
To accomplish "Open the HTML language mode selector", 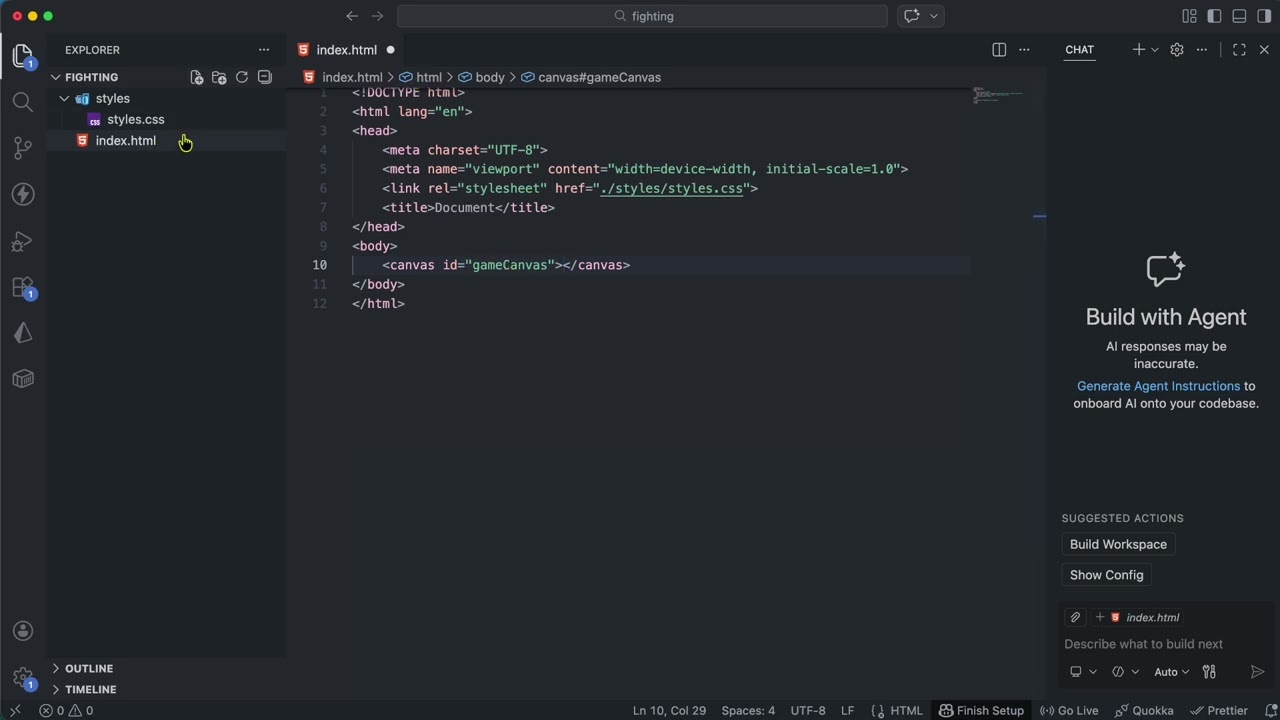I will (x=906, y=711).
